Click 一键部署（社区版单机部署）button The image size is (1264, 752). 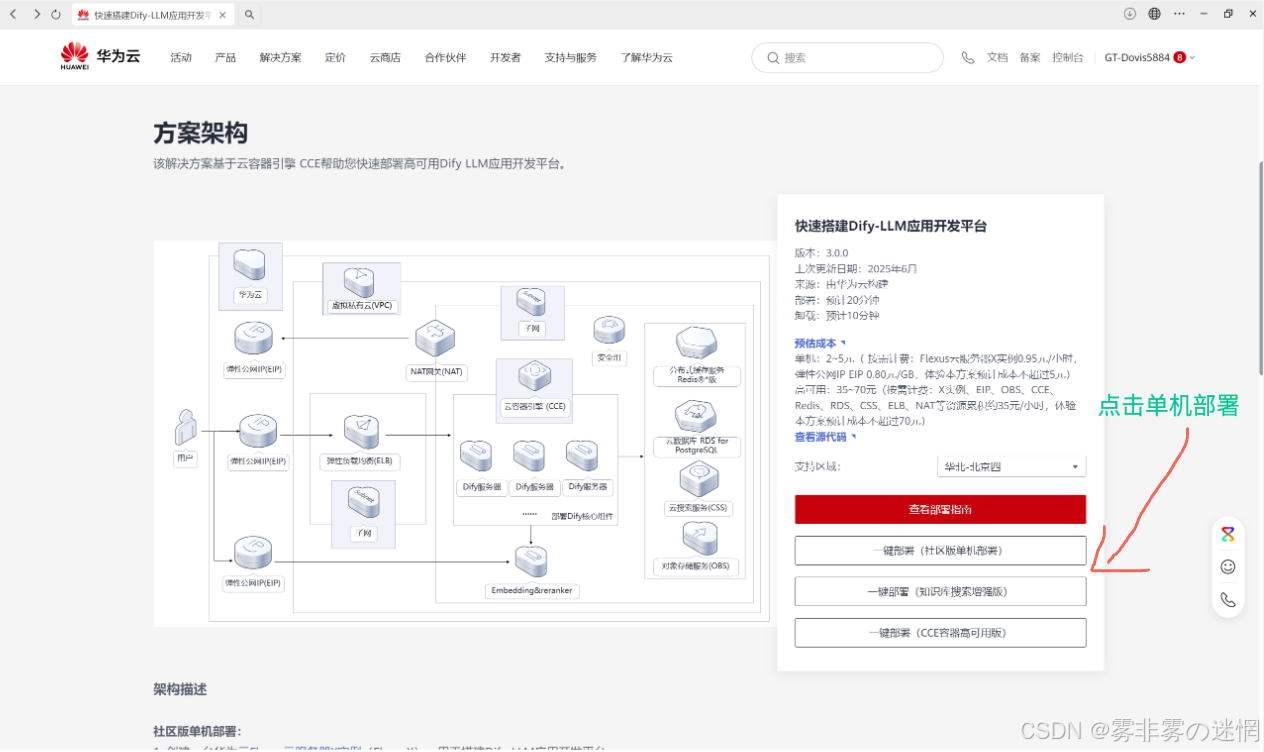[x=940, y=550]
